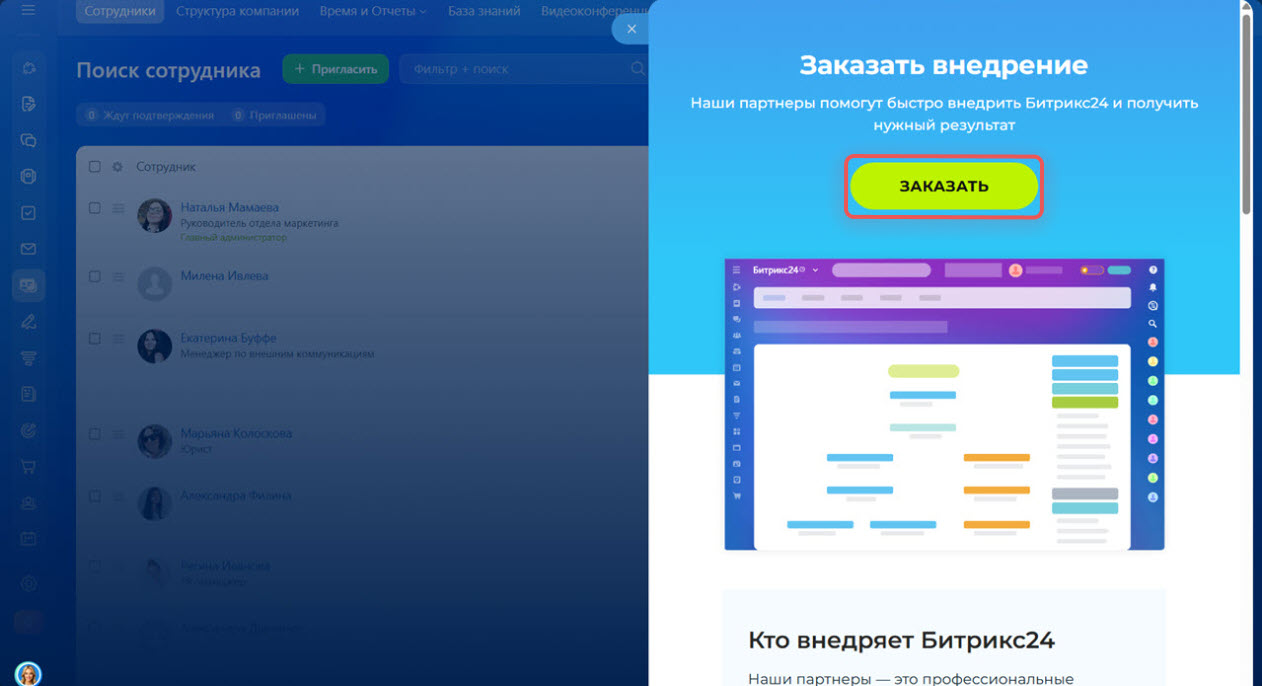1262x686 pixels.
Task: Open the chat messenger sidebar icon
Action: tap(28, 140)
